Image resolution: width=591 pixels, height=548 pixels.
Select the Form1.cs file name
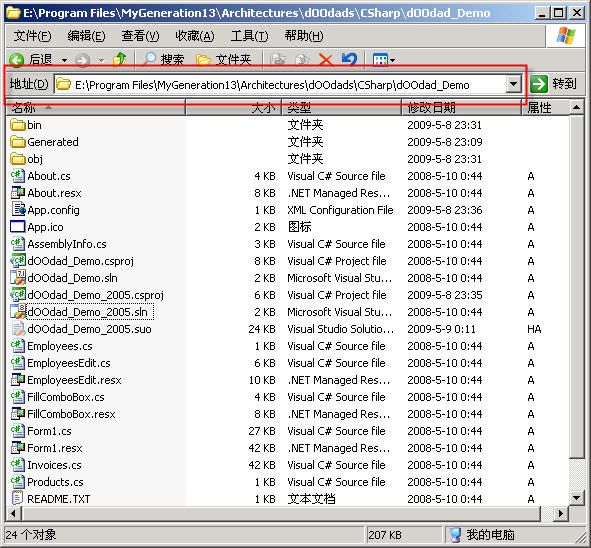pos(49,431)
